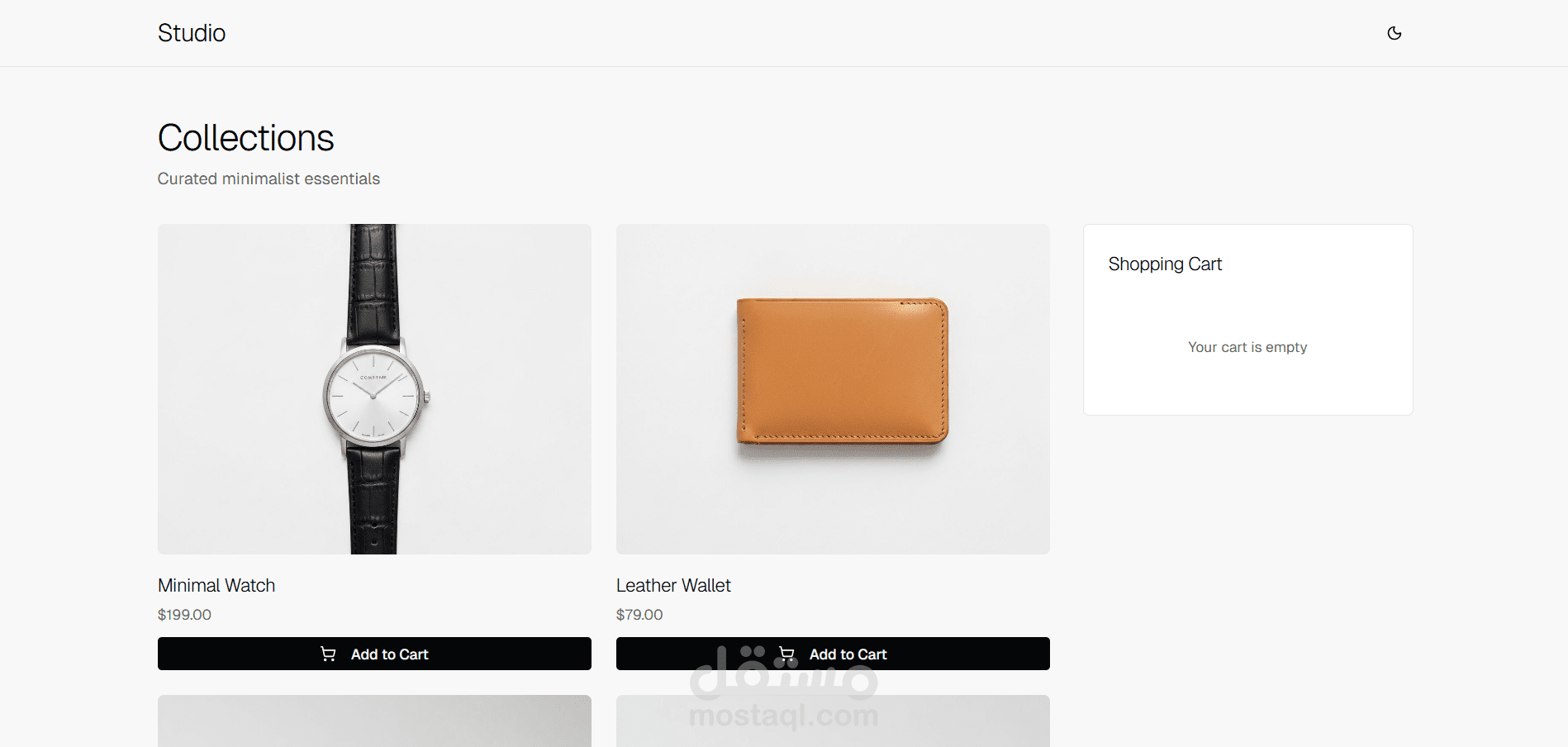Click the Your cart is empty message
The width and height of the screenshot is (1568, 747).
coord(1247,347)
